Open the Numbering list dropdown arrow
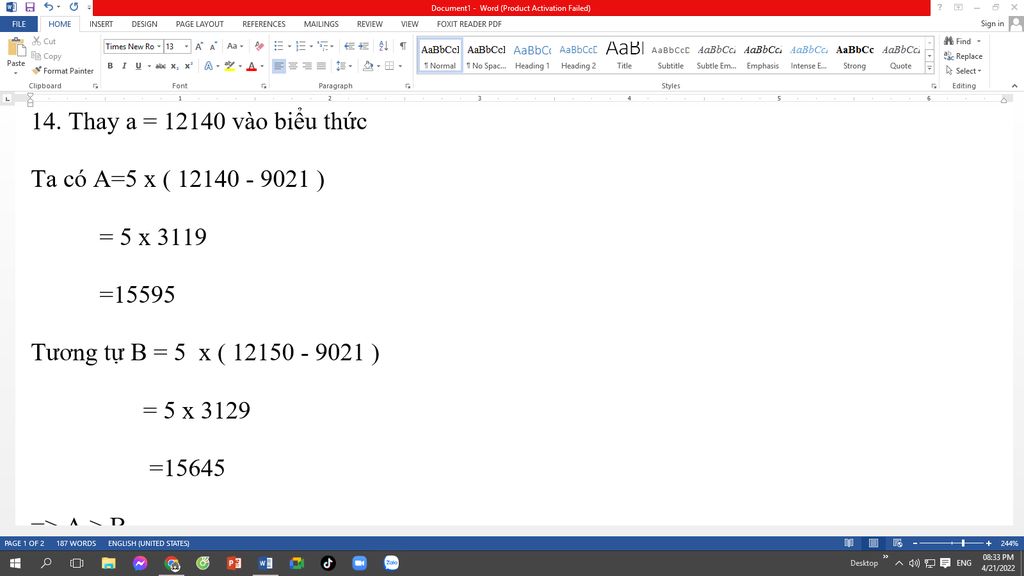The image size is (1024, 576). tap(311, 46)
